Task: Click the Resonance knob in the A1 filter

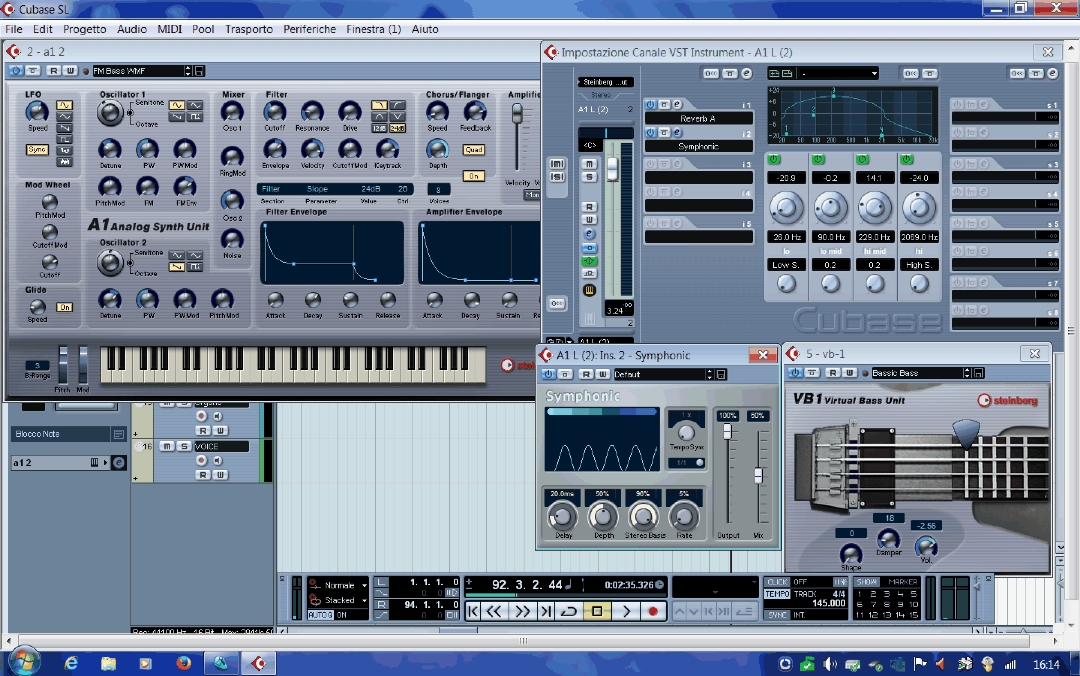Action: coord(312,111)
